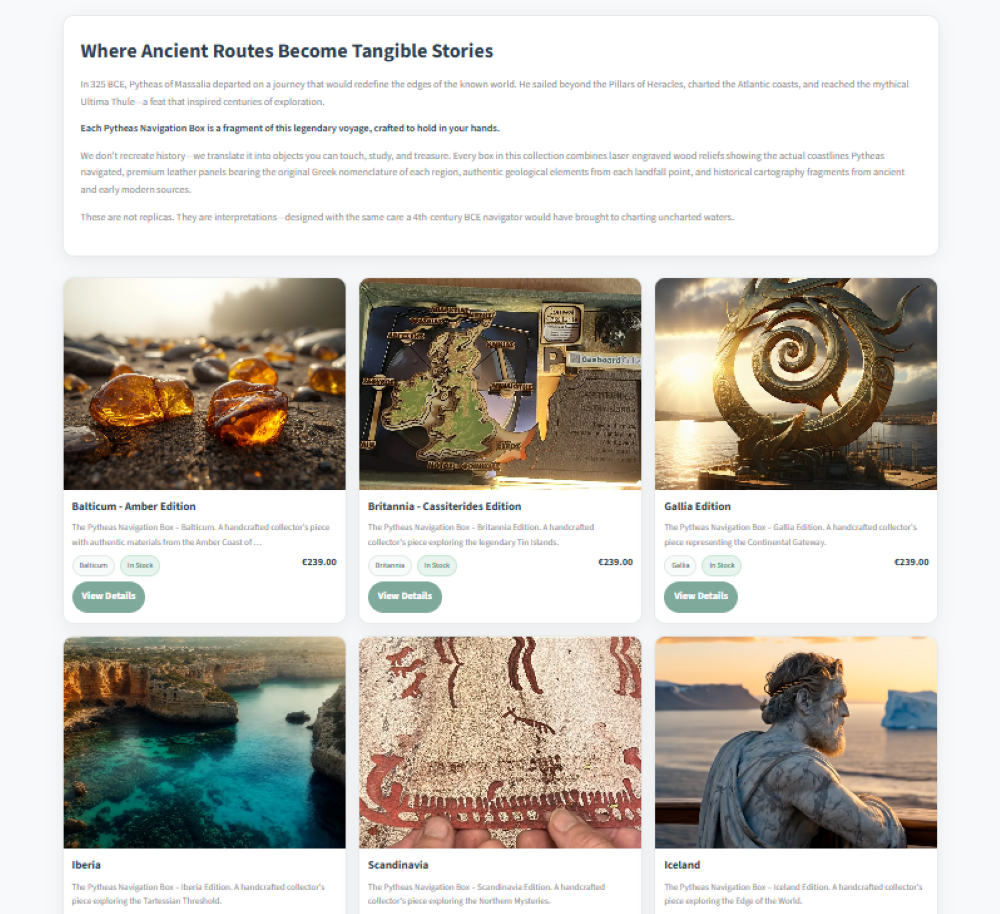Open the Gallia Edition title link
This screenshot has width=1000, height=914.
click(x=697, y=506)
